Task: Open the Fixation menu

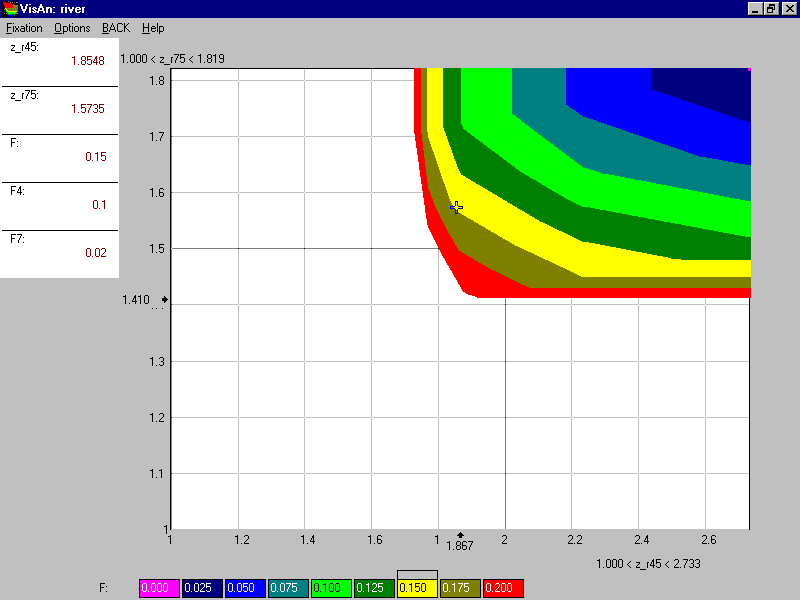Action: tap(24, 28)
